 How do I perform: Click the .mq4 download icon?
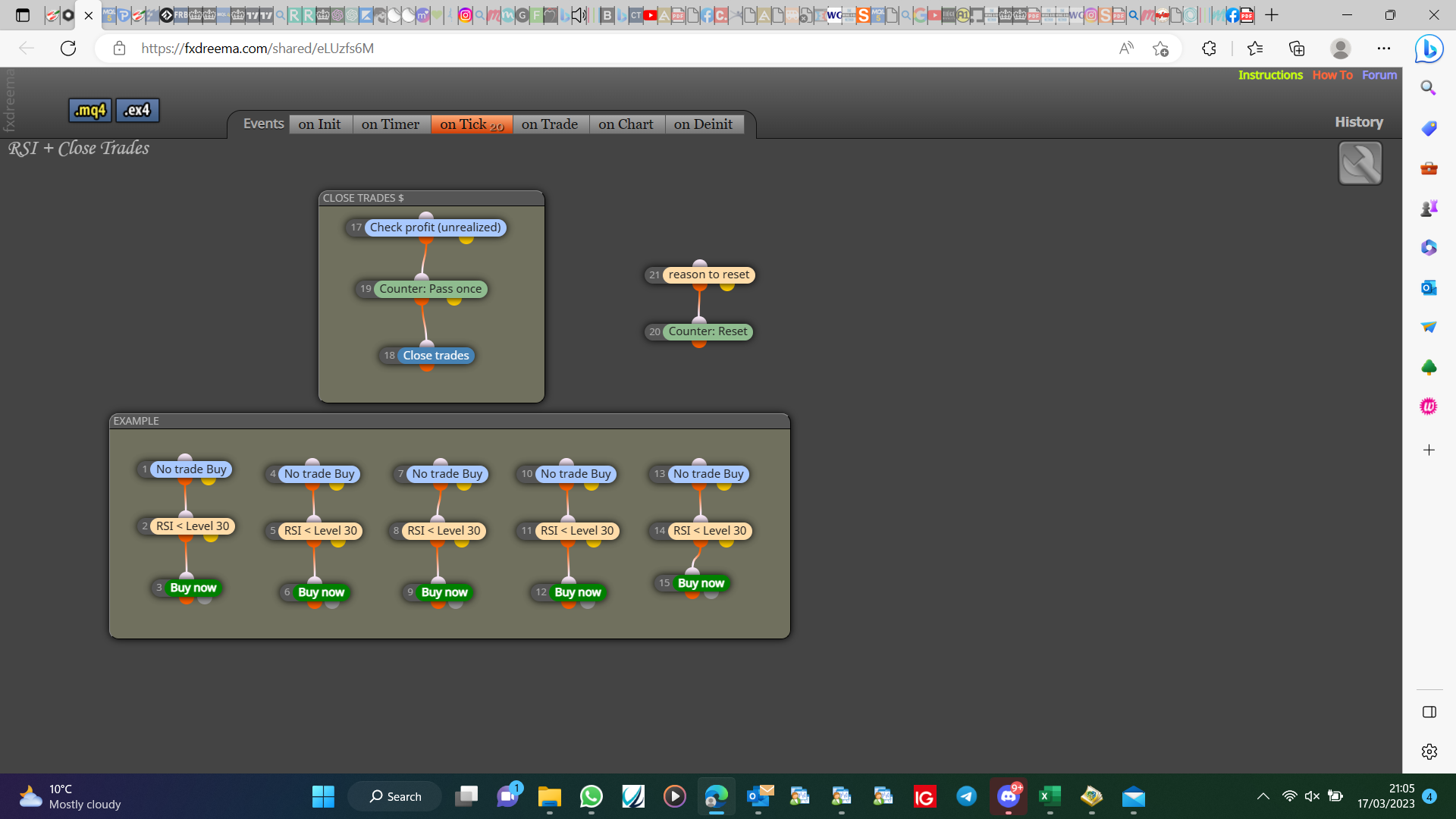tap(90, 111)
